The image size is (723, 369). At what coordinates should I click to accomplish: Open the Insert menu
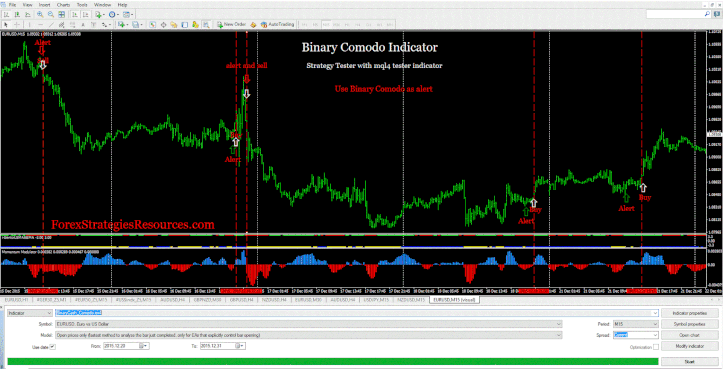click(45, 5)
